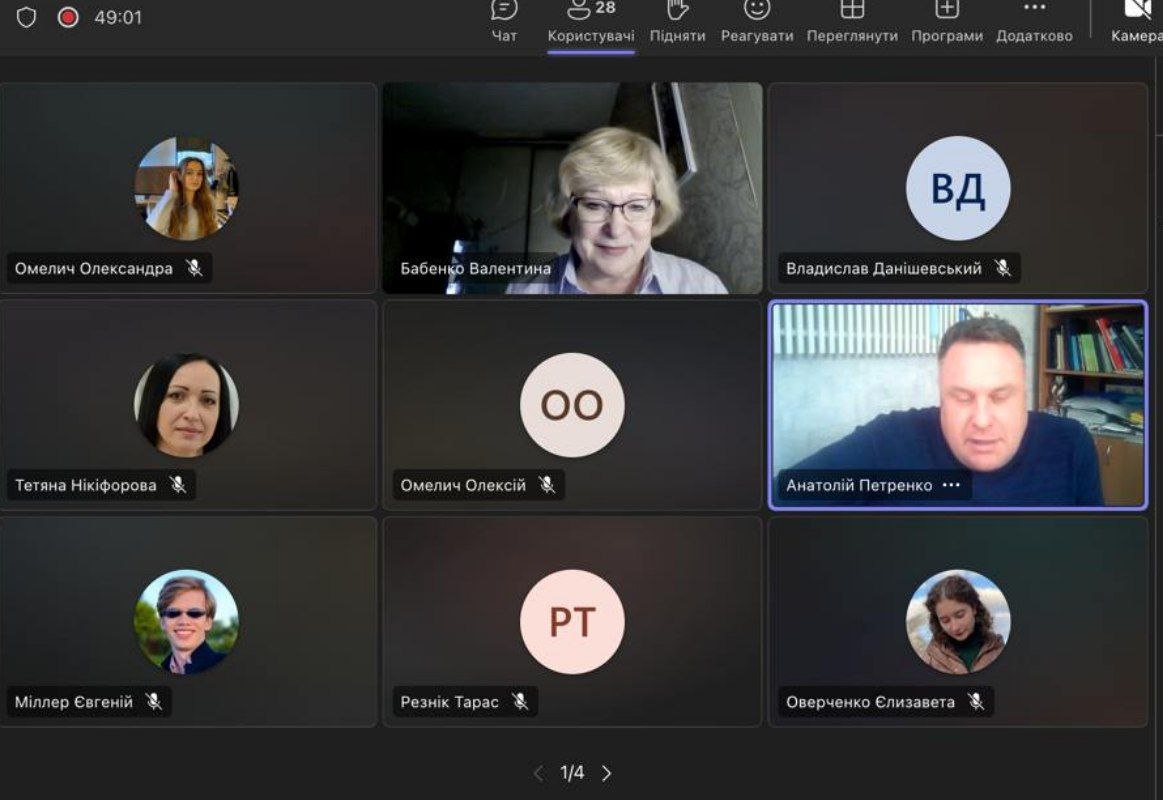Select Бабенко Валентина's video tile
This screenshot has height=800, width=1163.
[x=573, y=188]
